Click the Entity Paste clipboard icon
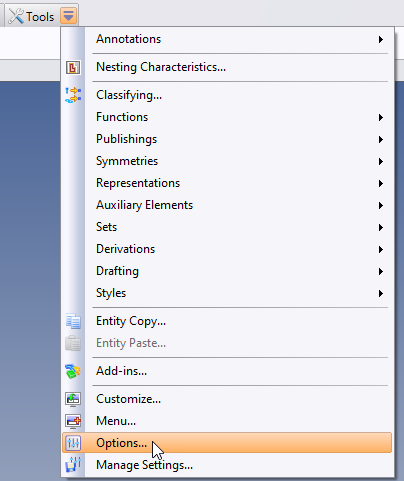404x481 pixels. tap(73, 343)
